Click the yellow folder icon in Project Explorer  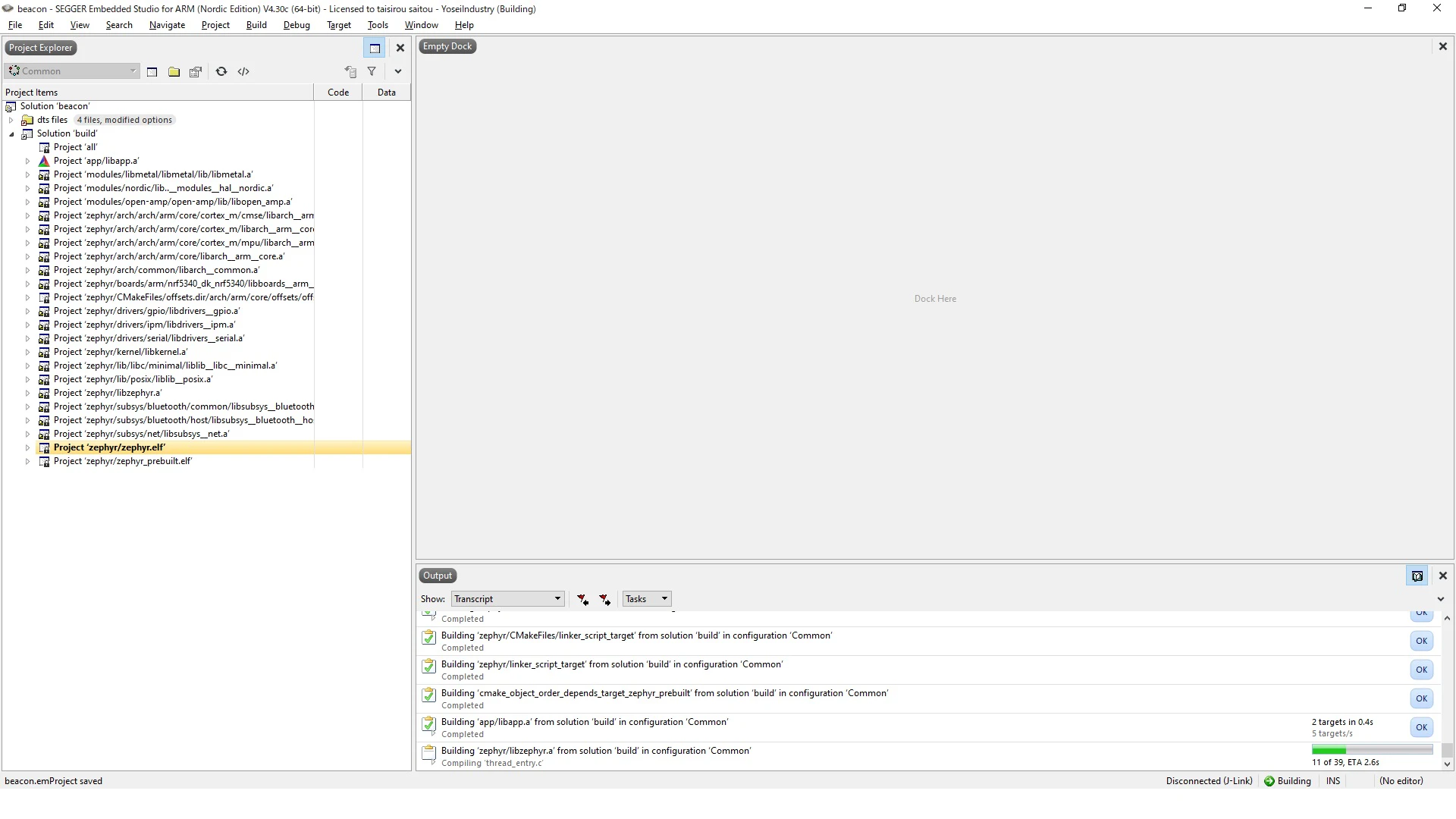pyautogui.click(x=174, y=71)
